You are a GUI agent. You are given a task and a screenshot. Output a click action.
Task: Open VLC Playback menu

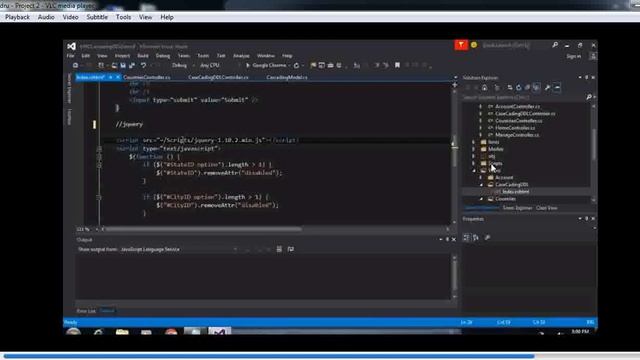17,17
